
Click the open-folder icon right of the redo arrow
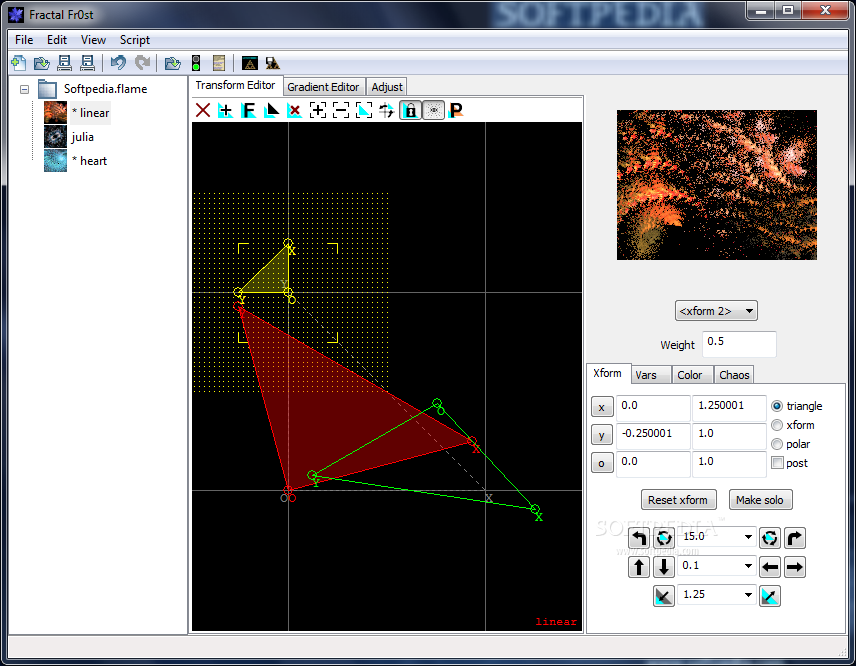tap(173, 63)
